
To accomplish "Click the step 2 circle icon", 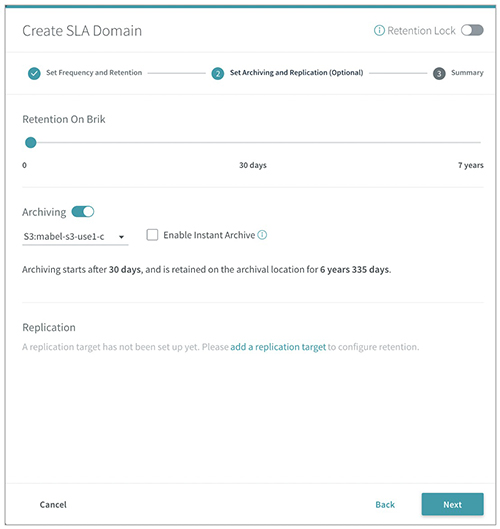I will click(218, 73).
